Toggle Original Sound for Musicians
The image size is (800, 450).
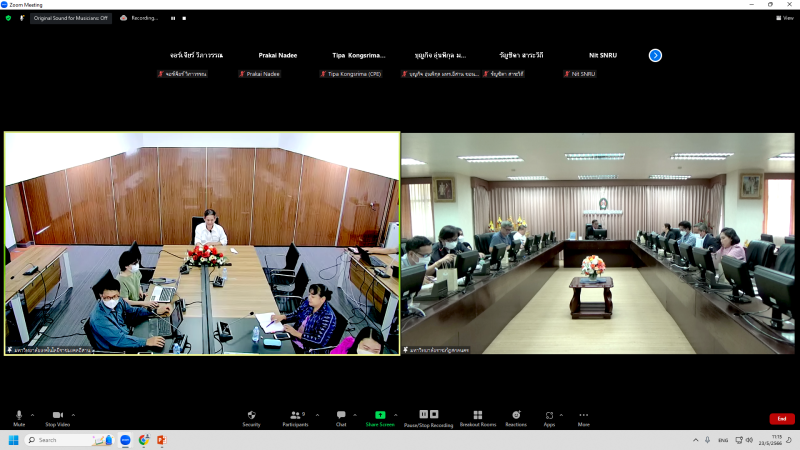coord(71,18)
